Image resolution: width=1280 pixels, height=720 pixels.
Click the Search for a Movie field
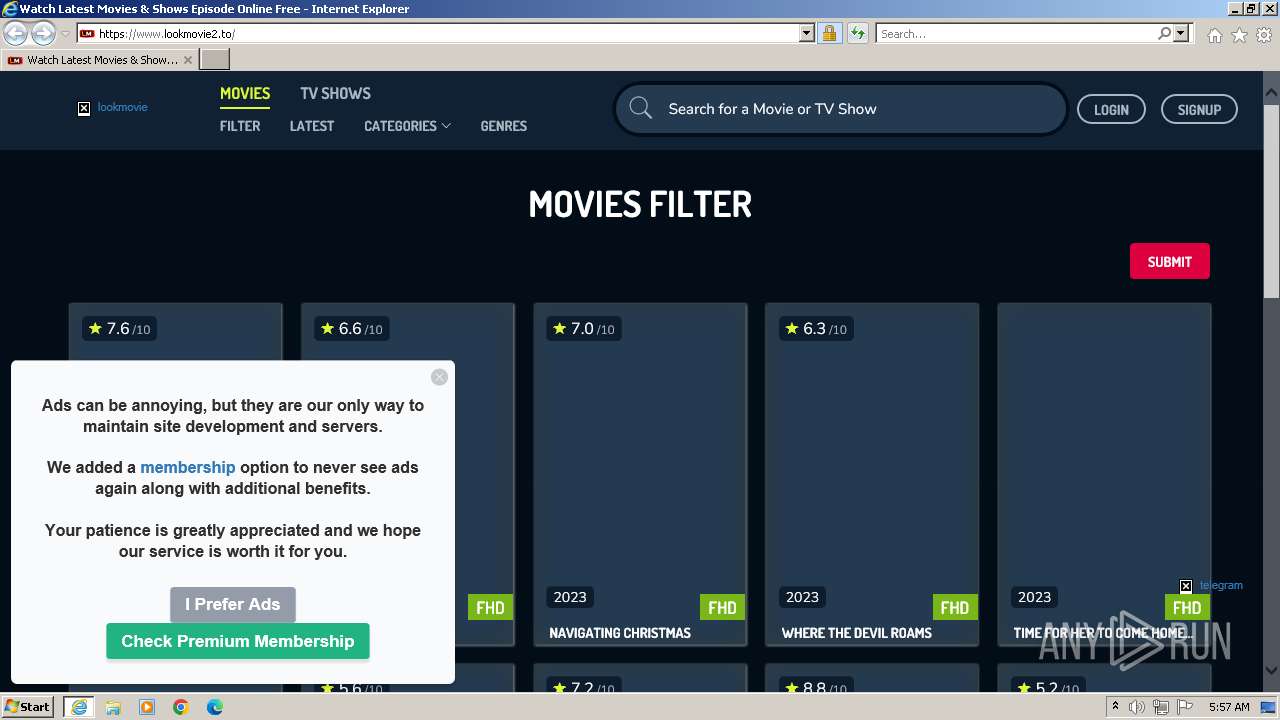tap(840, 109)
